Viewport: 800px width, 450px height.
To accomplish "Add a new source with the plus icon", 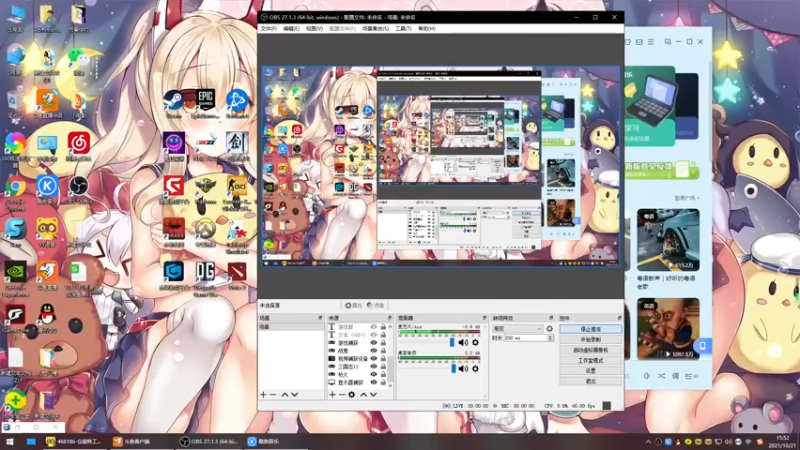I will [332, 394].
